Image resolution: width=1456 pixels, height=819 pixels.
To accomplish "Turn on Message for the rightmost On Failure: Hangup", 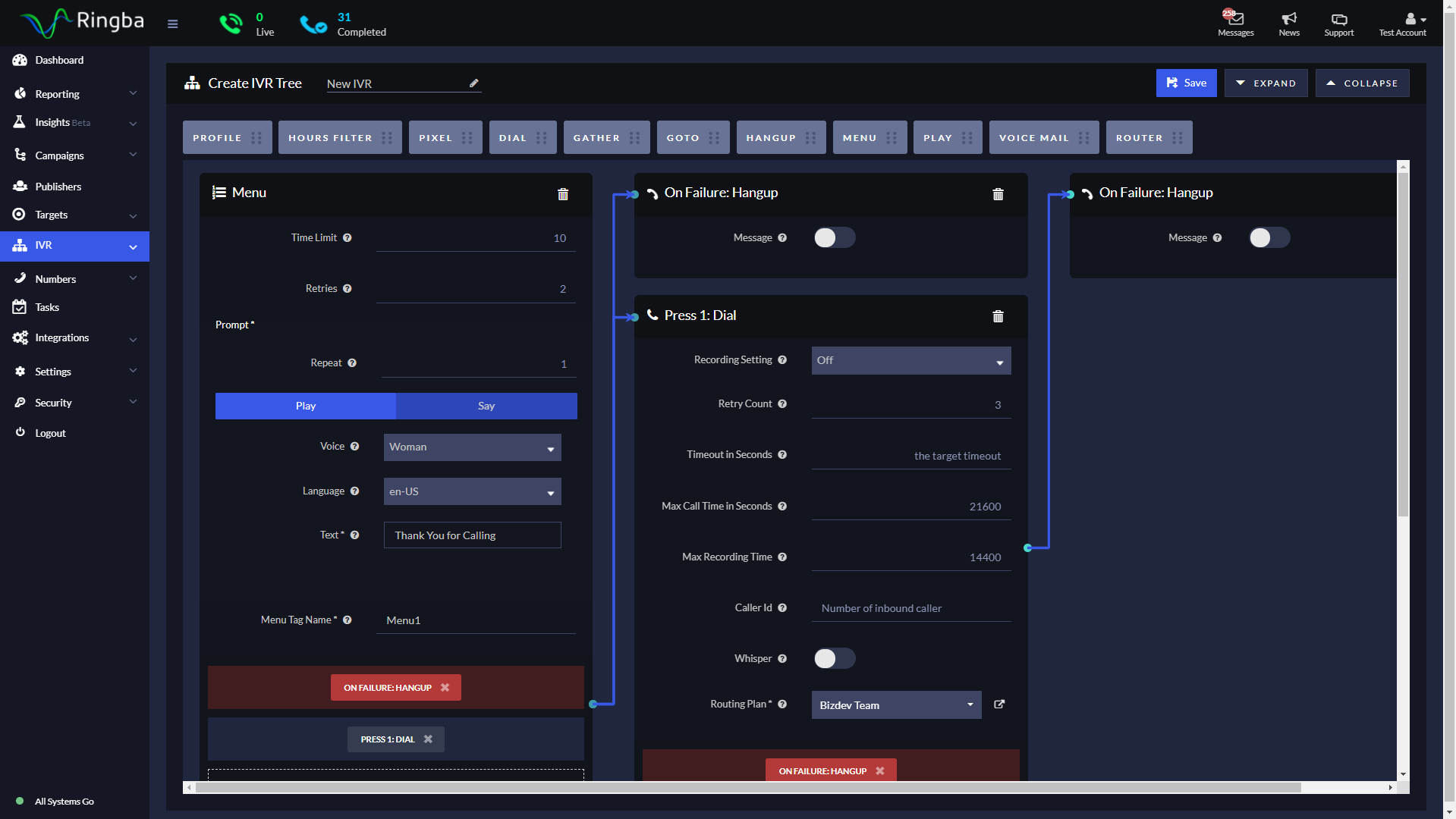I will pos(1269,237).
